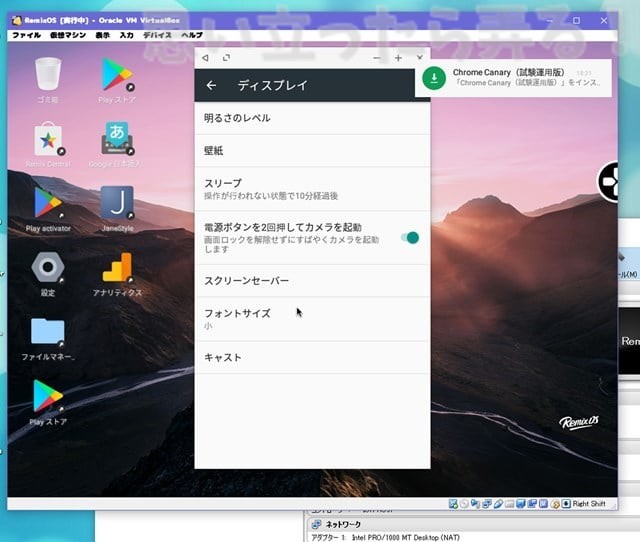Open the スリープ sleep setting
640x542 pixels.
tap(312, 189)
